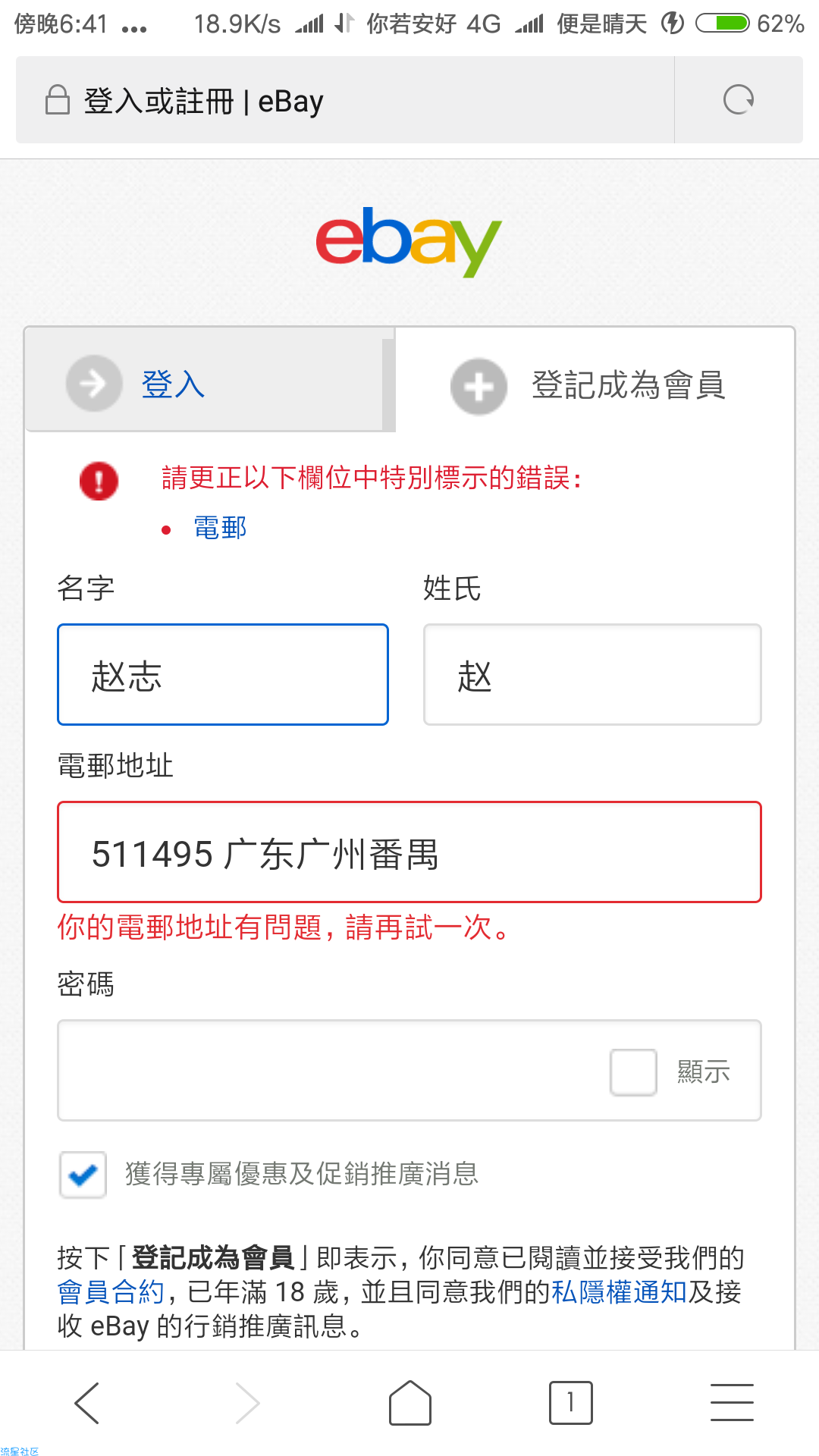819x1456 pixels.
Task: Tap the plus icon for 登記成為會員
Action: [479, 386]
